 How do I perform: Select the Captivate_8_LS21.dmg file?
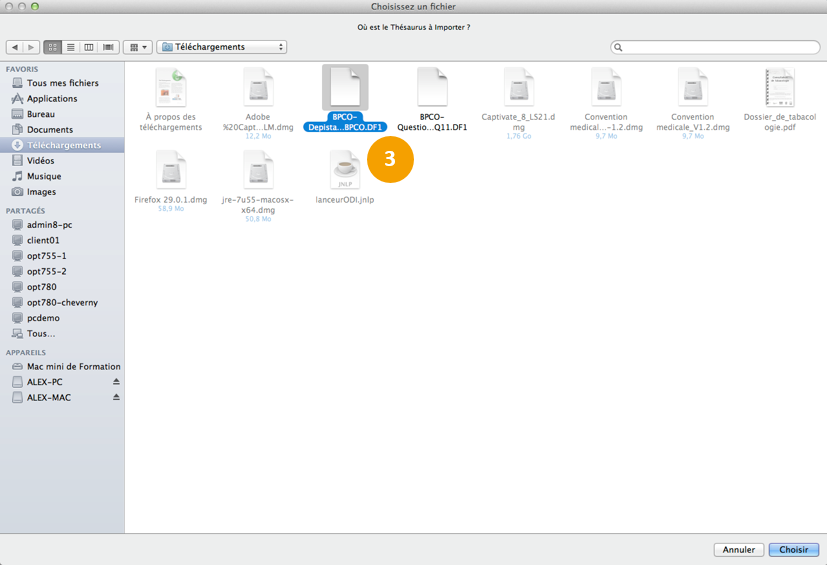pos(519,90)
